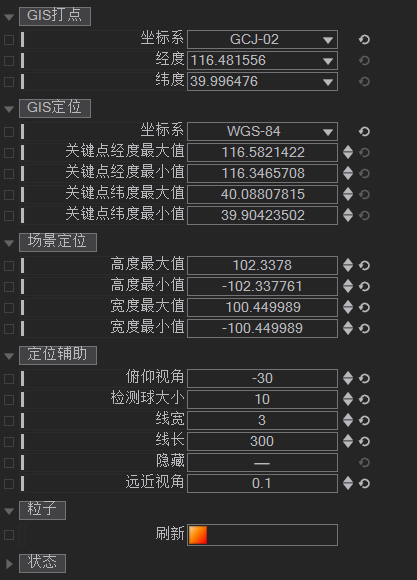This screenshot has height=580, width=417.
Task: Reset the GIS定位 坐标系 value
Action: (x=364, y=131)
